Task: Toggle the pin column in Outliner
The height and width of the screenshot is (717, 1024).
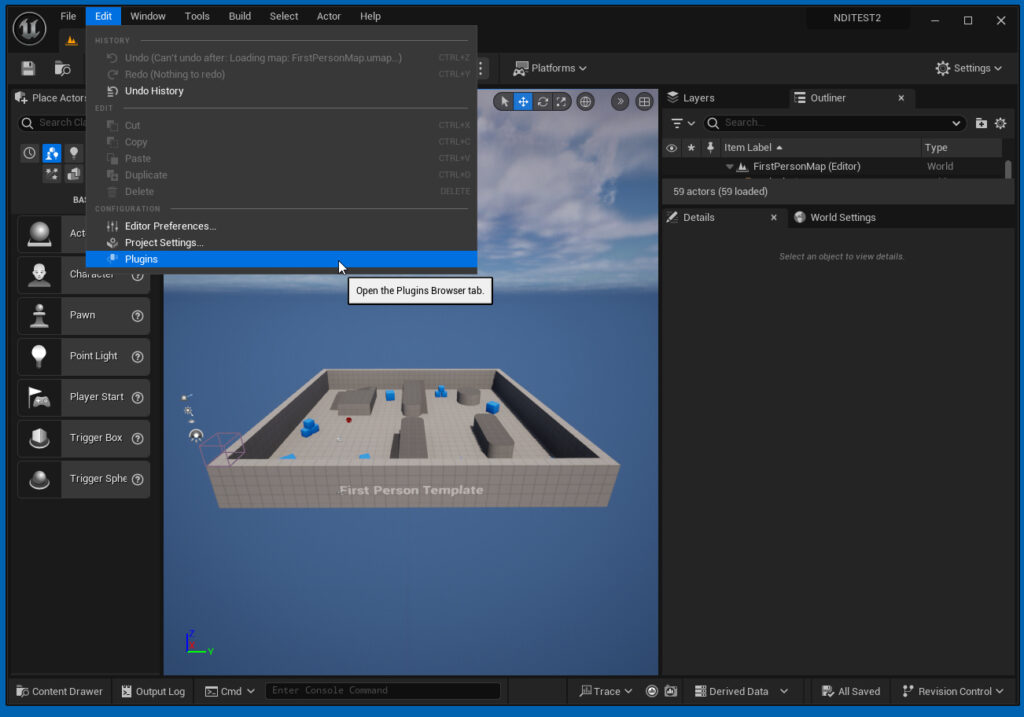Action: click(711, 147)
